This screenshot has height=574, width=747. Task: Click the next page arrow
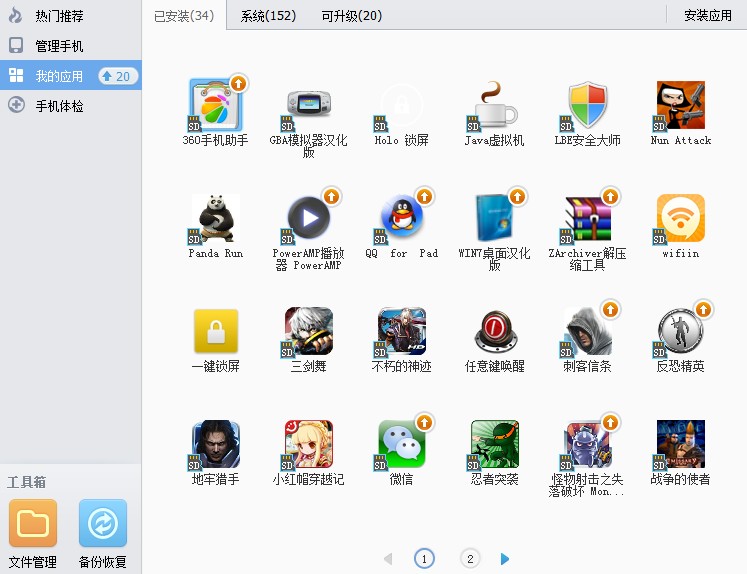[505, 559]
